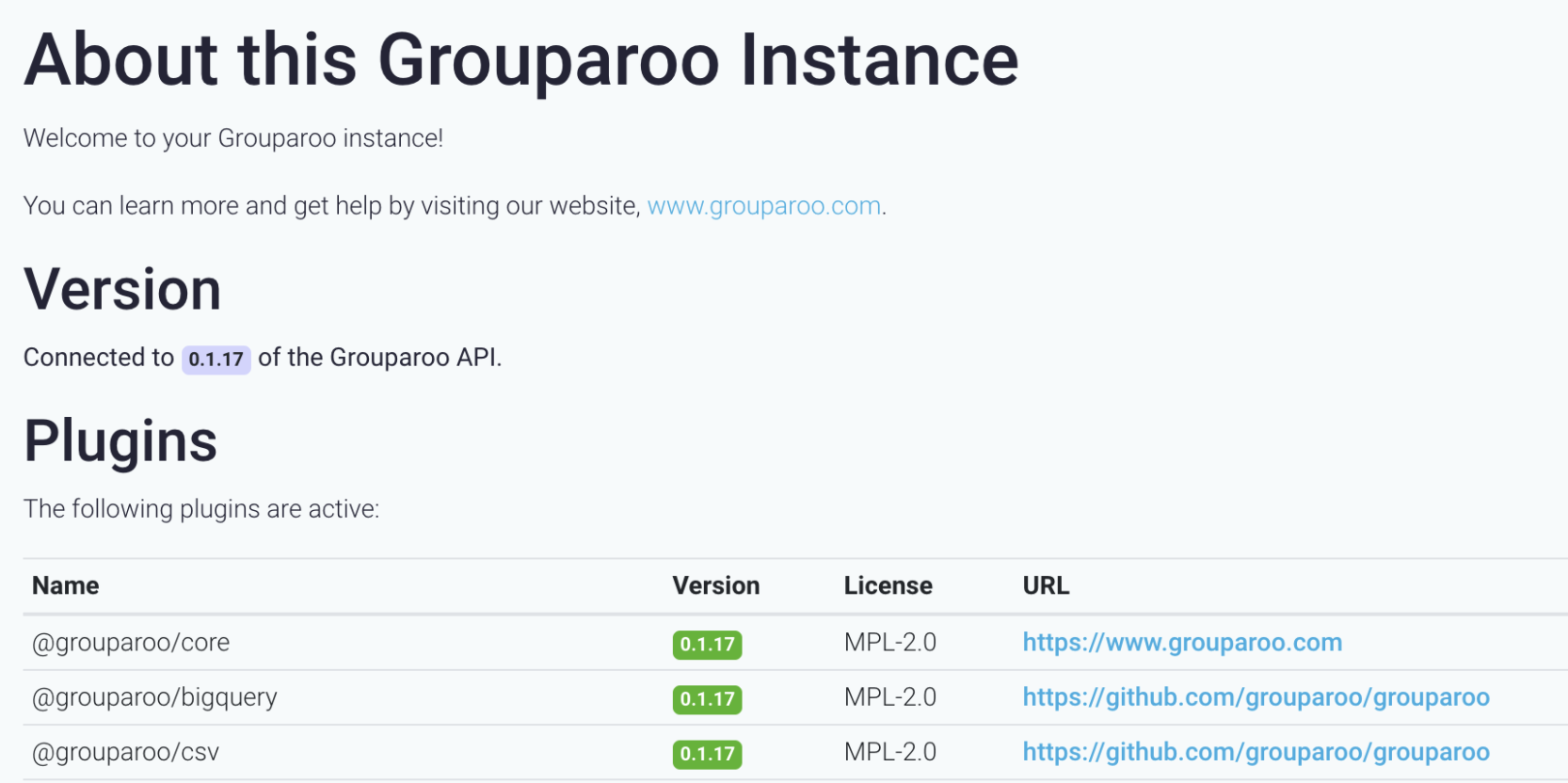Click the Version column header in table
This screenshot has height=783, width=1568.
[x=715, y=585]
